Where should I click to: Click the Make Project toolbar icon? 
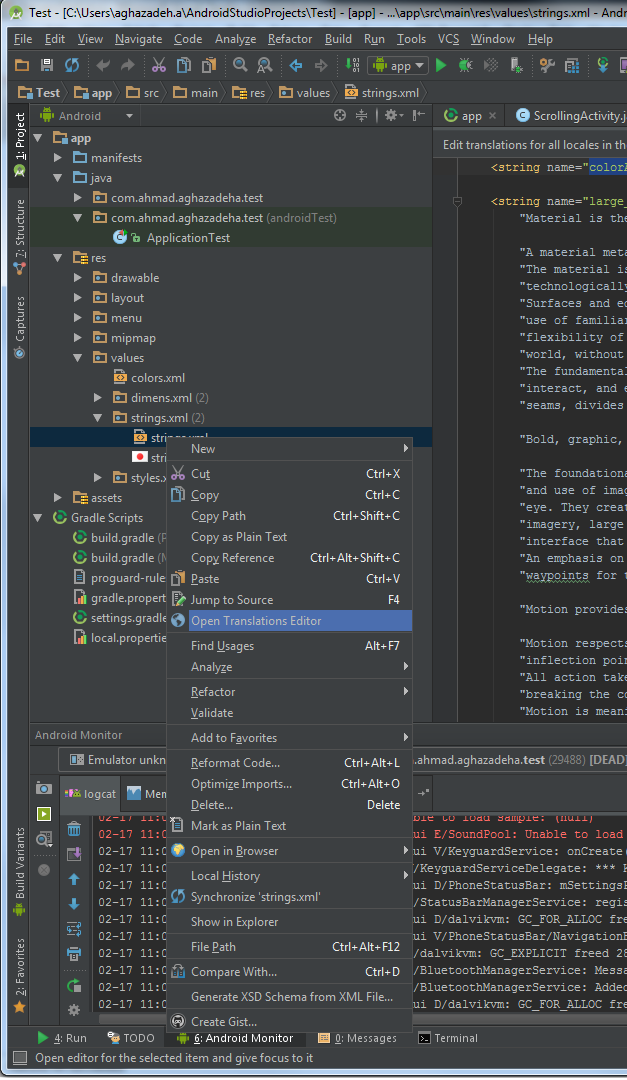point(352,65)
